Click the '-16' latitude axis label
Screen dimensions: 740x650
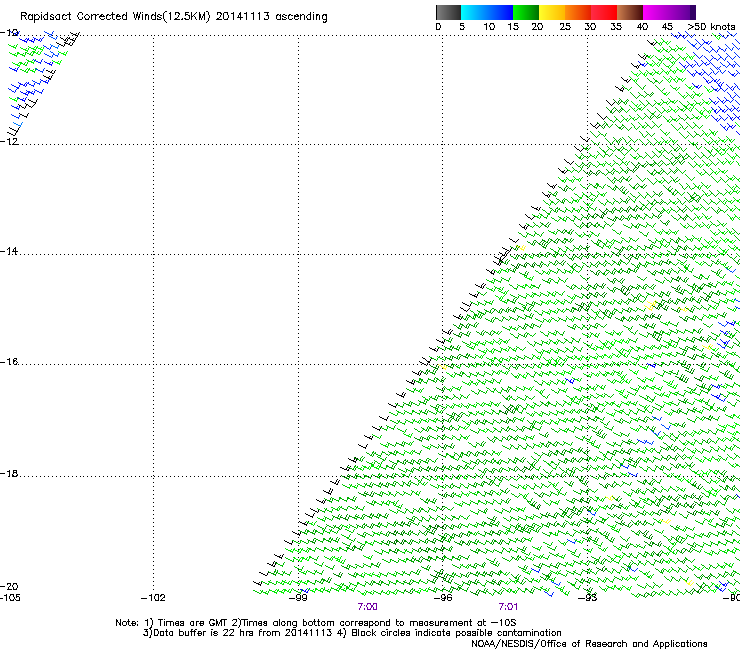click(x=9, y=362)
